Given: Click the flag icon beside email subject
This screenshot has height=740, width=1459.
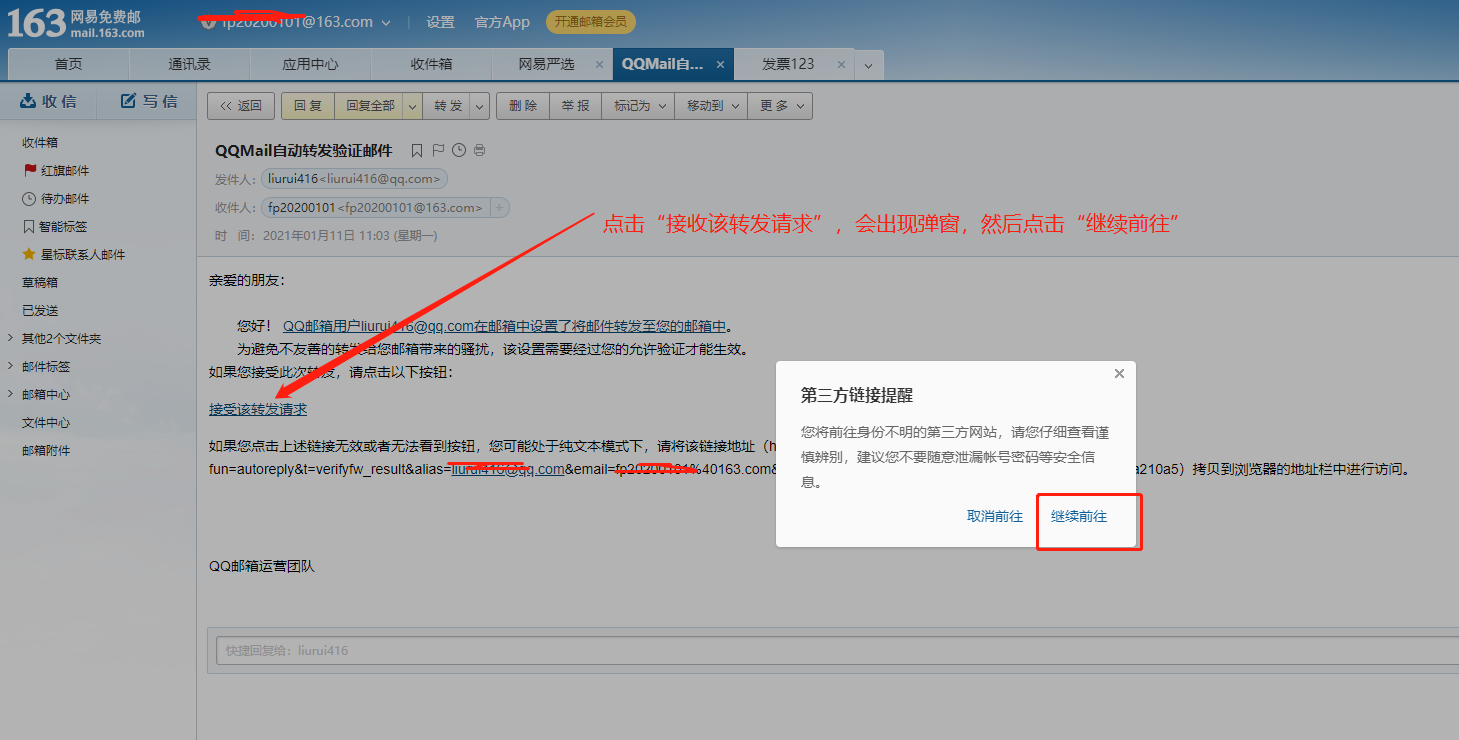Looking at the screenshot, I should click(x=438, y=151).
